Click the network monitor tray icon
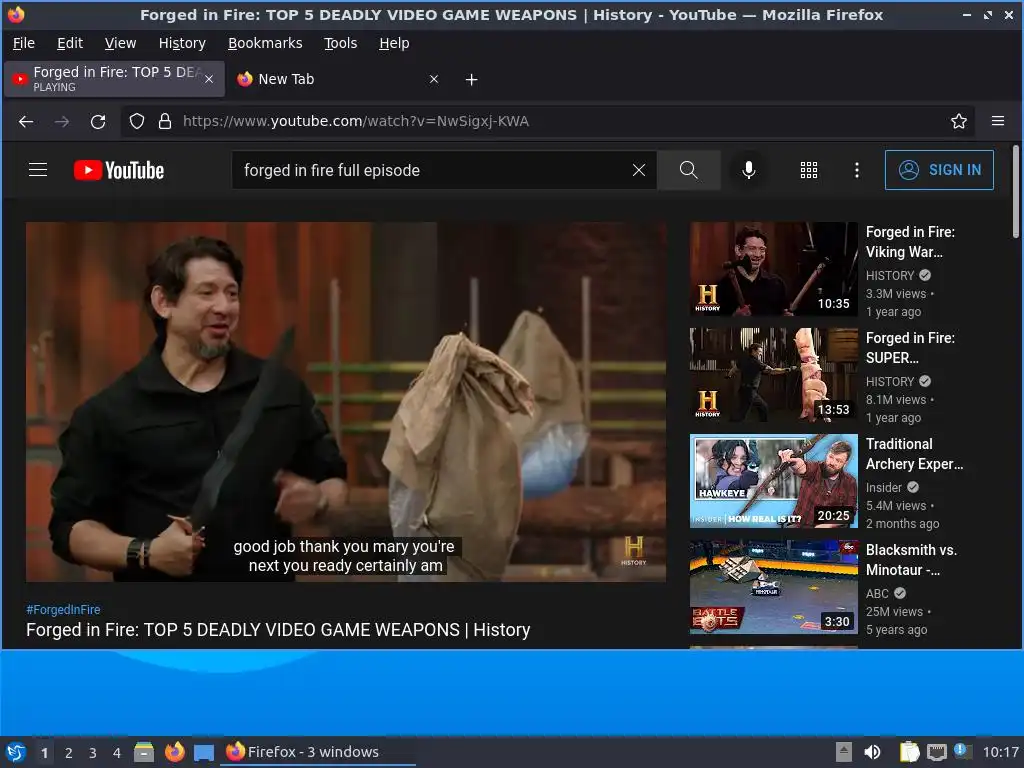 [x=937, y=752]
